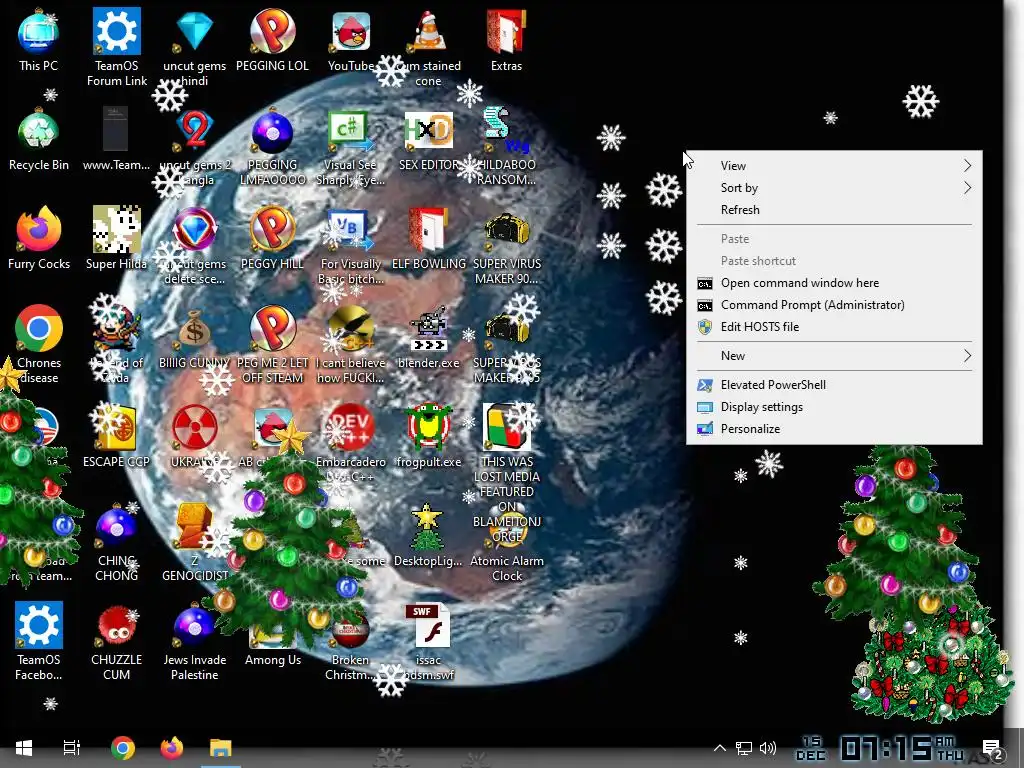This screenshot has width=1024, height=768.
Task: Click the network tray icon
Action: [x=744, y=748]
